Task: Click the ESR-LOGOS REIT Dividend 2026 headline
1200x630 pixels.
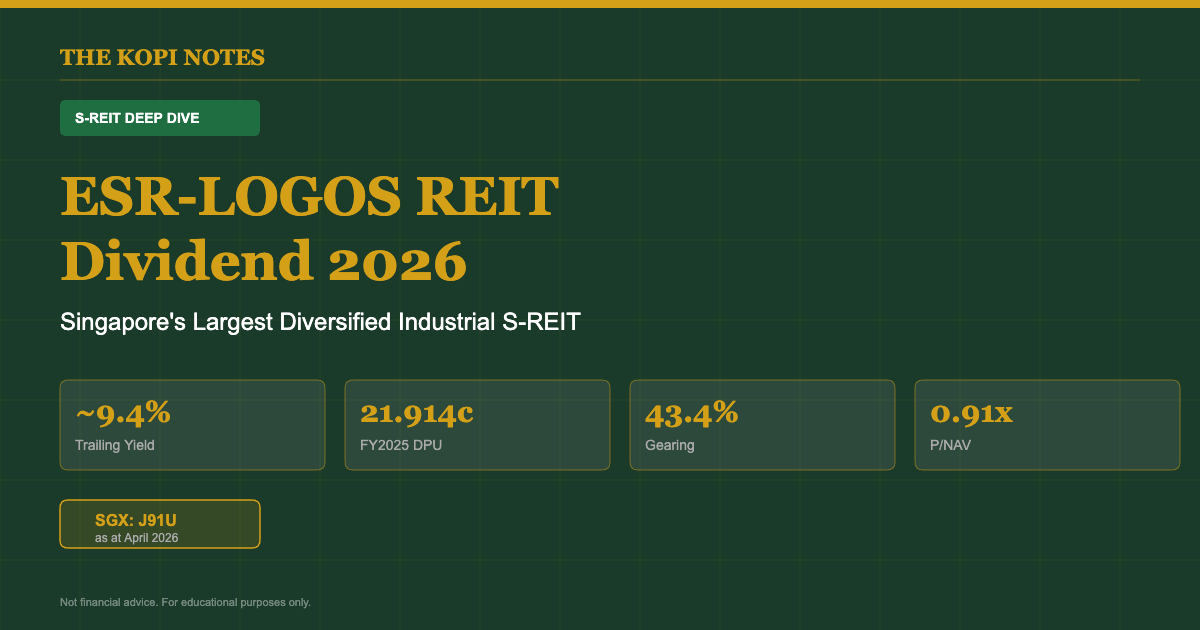Action: pyautogui.click(x=309, y=228)
